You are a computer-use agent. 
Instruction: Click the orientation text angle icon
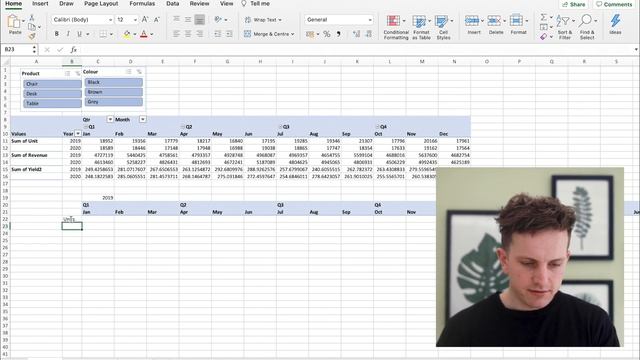(218, 19)
